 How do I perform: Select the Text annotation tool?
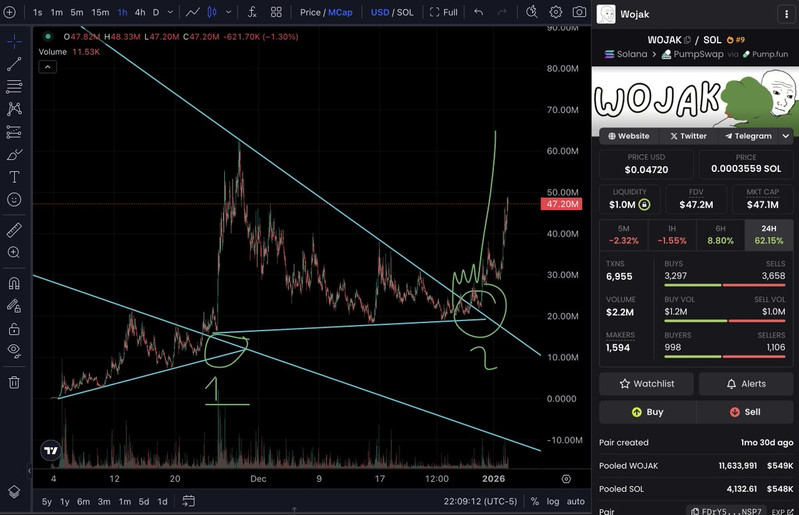tap(14, 176)
